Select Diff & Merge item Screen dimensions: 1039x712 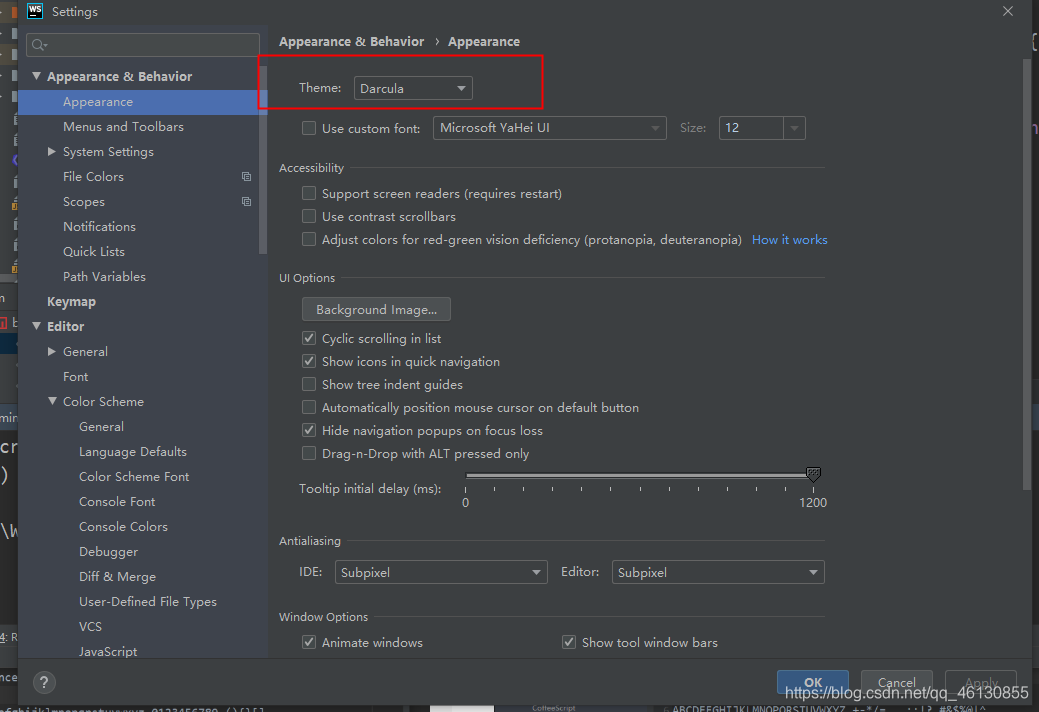[117, 577]
